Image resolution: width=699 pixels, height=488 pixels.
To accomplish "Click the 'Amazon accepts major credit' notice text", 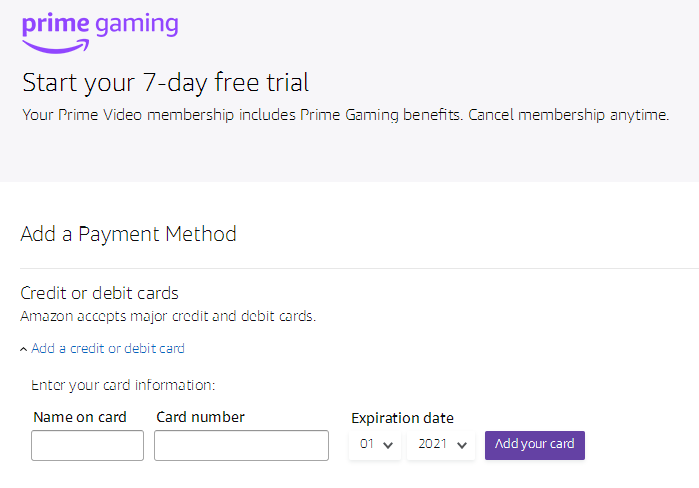I will pyautogui.click(x=168, y=316).
